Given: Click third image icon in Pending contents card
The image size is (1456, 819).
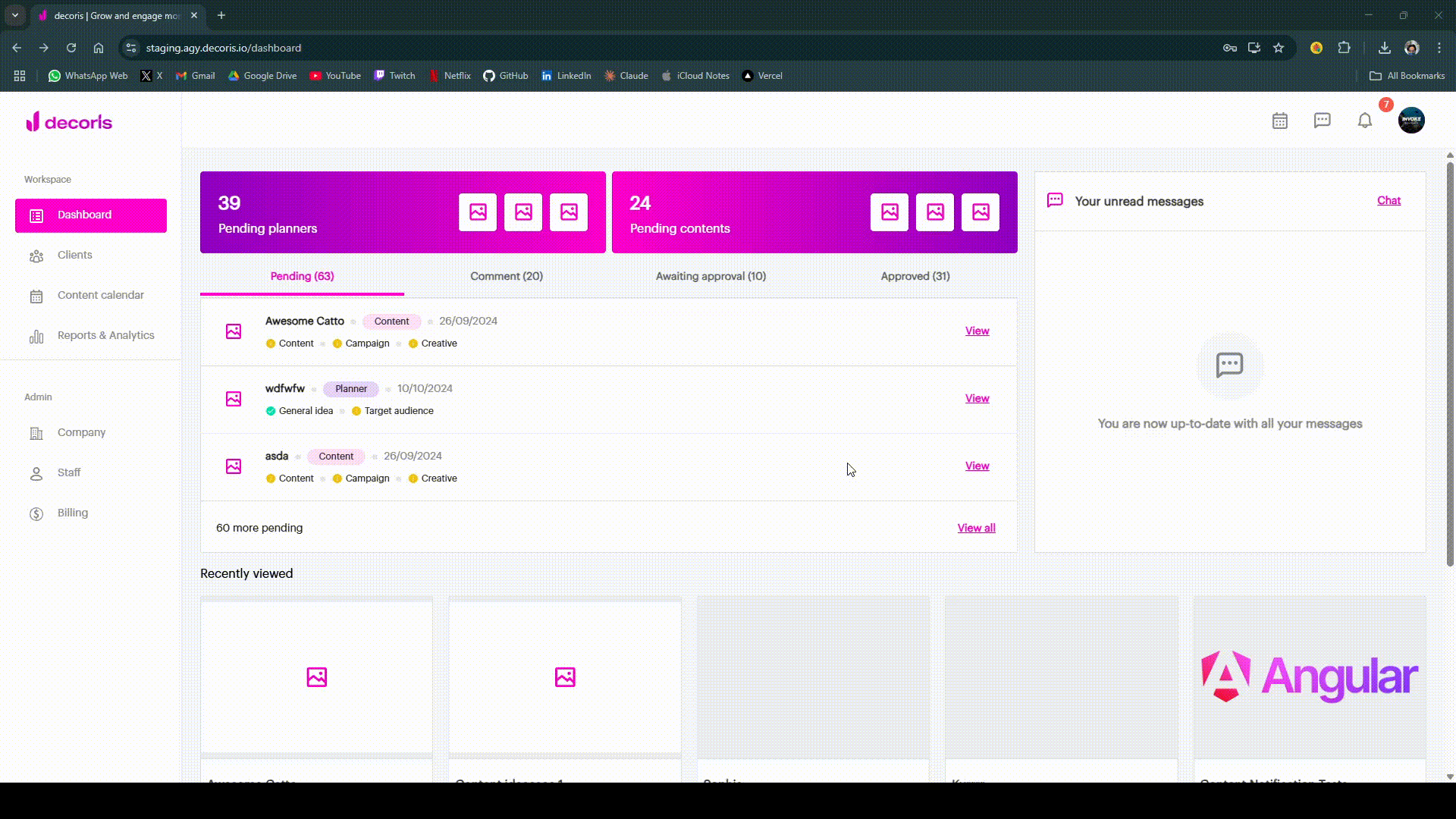Looking at the screenshot, I should pos(981,212).
